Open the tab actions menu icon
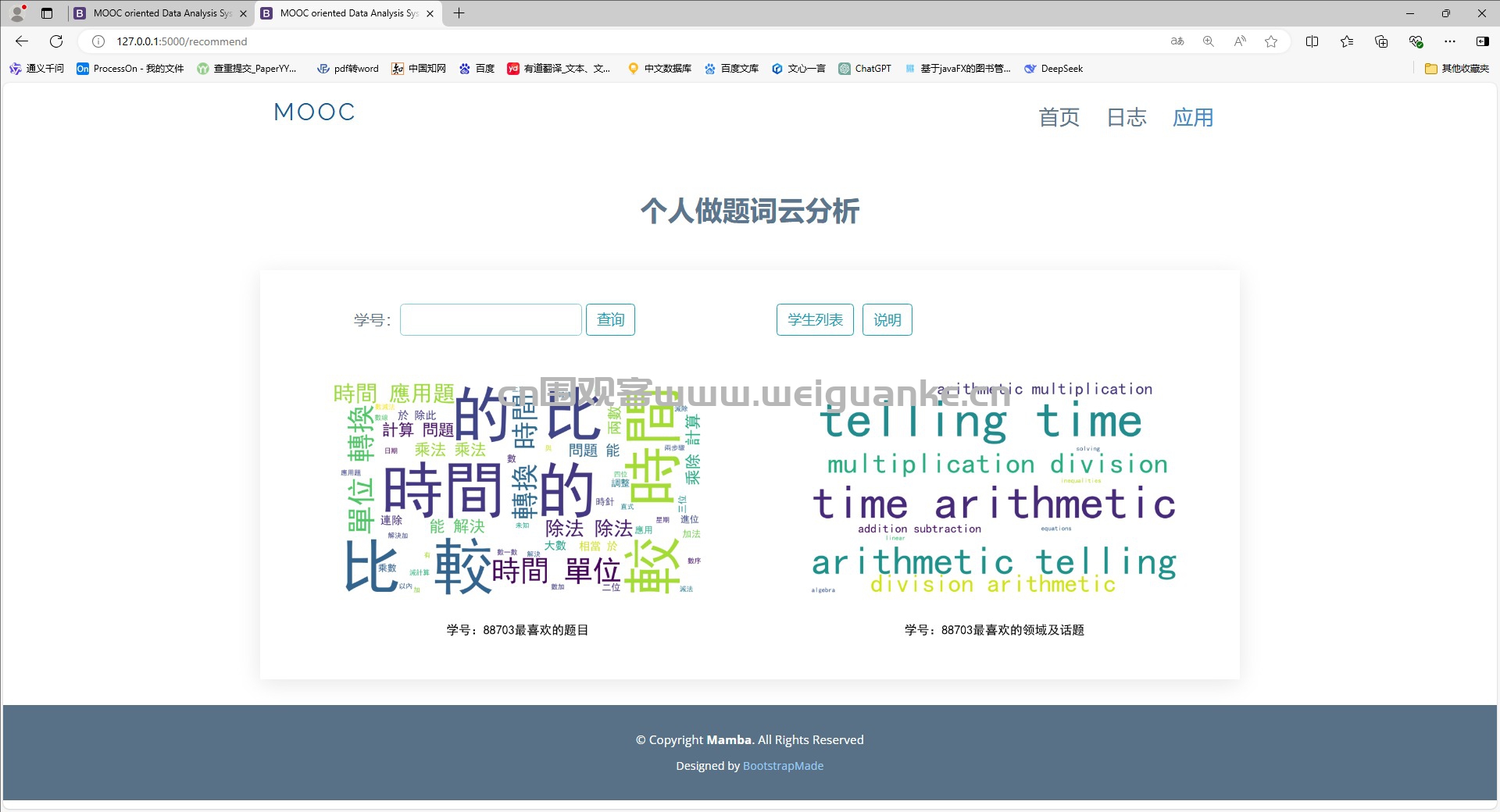 tap(47, 13)
